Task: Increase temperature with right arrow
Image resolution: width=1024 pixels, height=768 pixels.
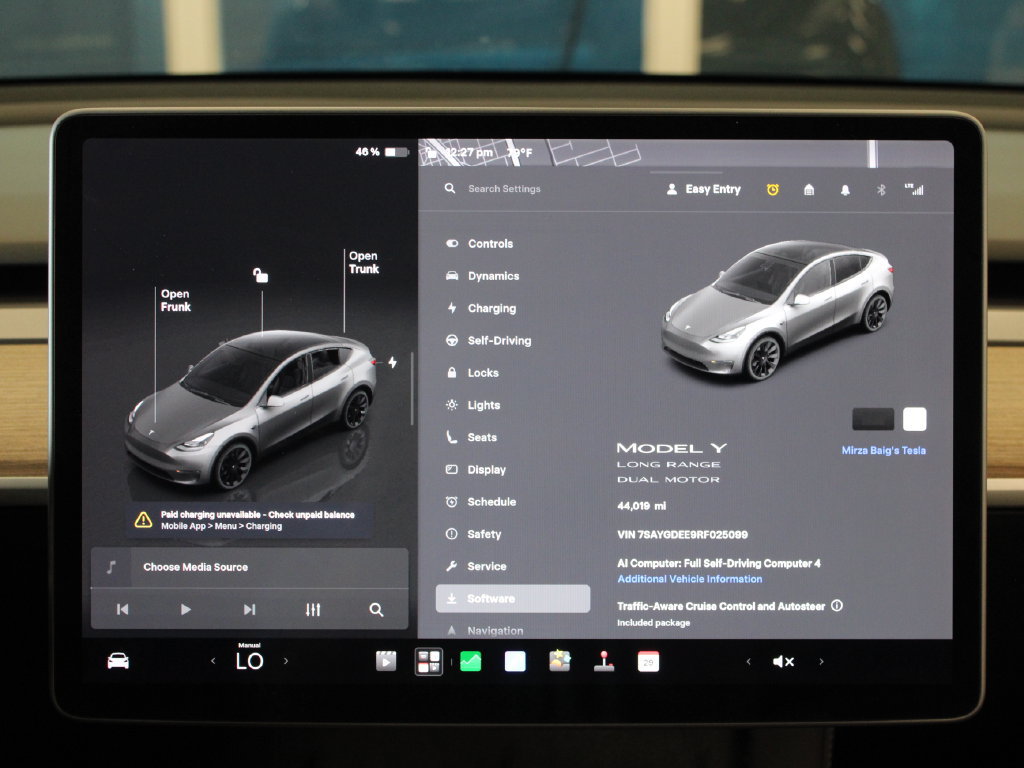Action: (286, 661)
